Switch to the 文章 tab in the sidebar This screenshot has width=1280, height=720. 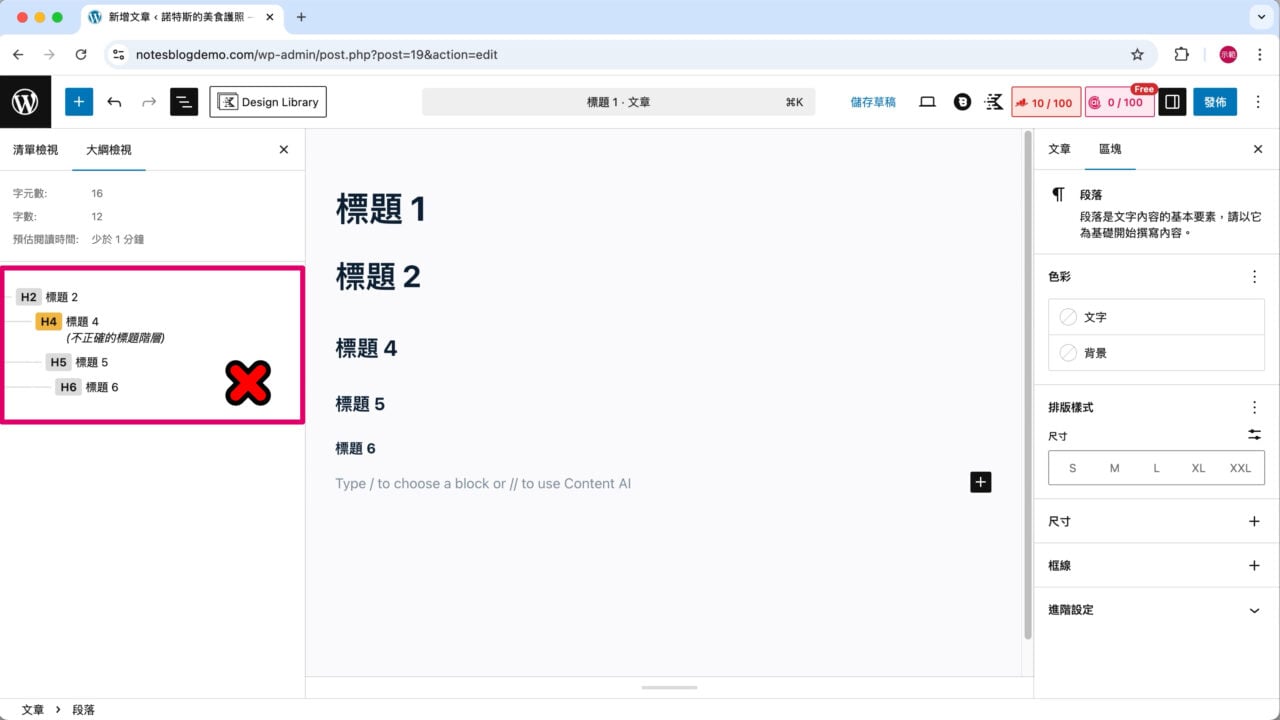click(x=1057, y=148)
